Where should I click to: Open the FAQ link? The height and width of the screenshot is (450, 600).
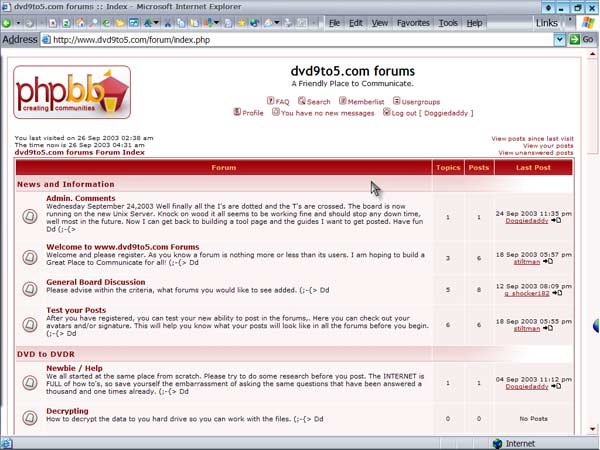(278, 101)
